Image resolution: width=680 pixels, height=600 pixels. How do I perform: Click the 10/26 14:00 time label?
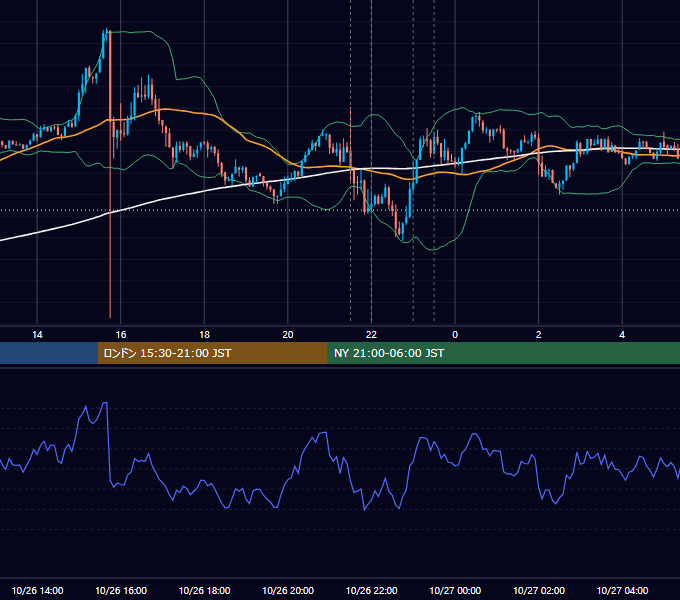pos(37,590)
